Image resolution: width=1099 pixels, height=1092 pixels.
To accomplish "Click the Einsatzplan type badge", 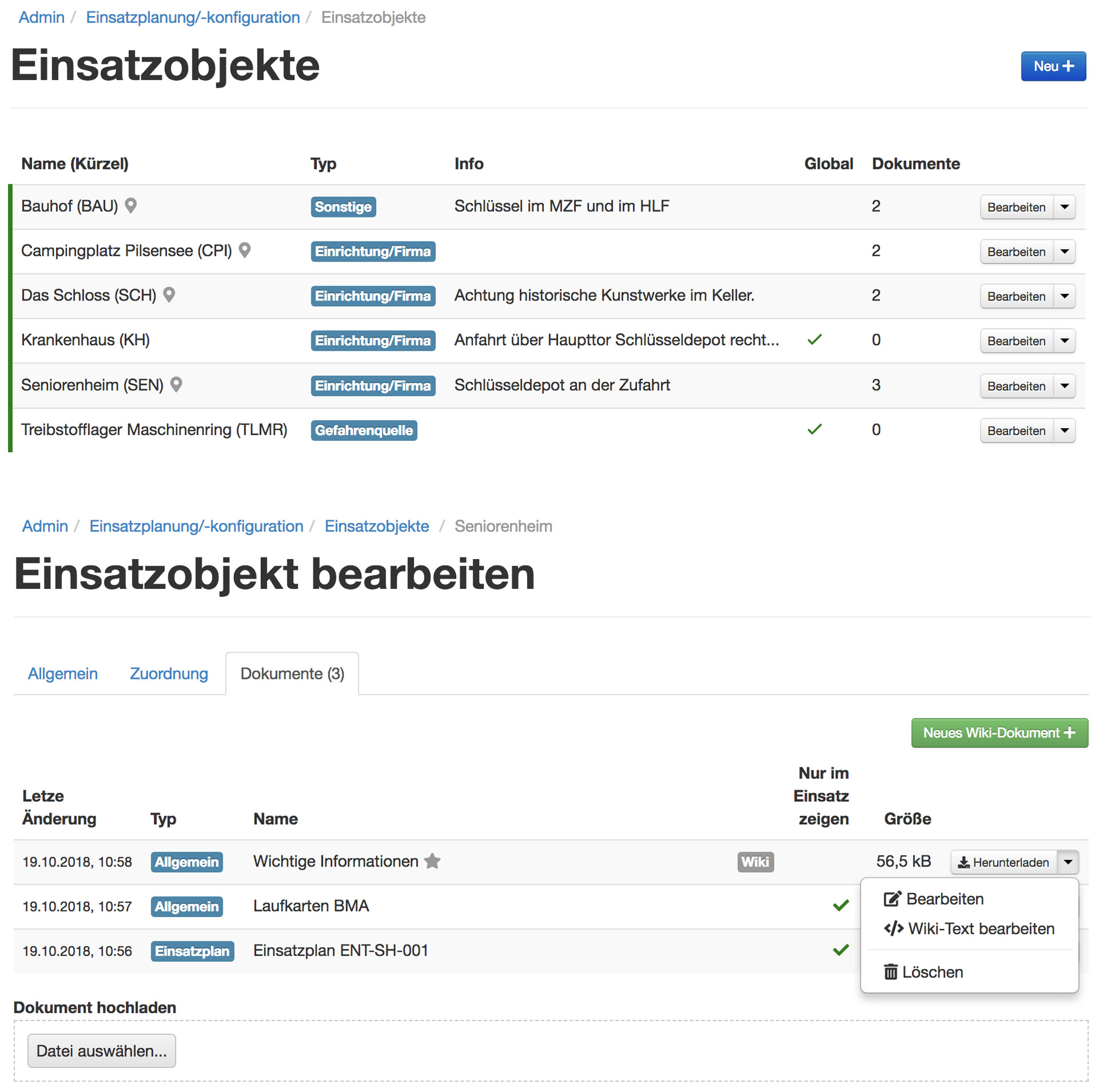I will (x=192, y=951).
